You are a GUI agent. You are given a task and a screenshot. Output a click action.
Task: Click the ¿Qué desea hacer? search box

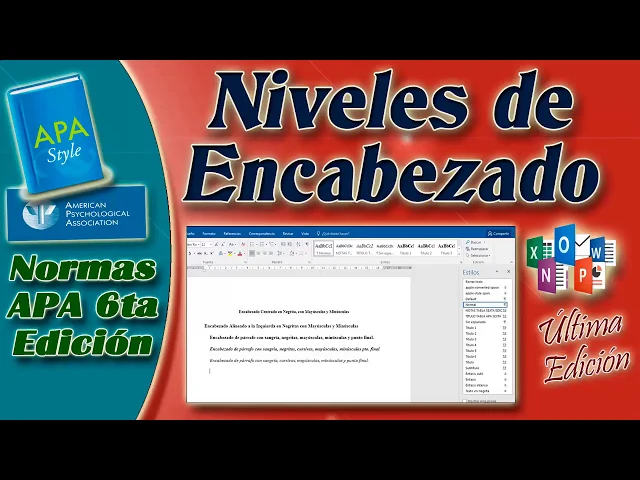pyautogui.click(x=333, y=233)
